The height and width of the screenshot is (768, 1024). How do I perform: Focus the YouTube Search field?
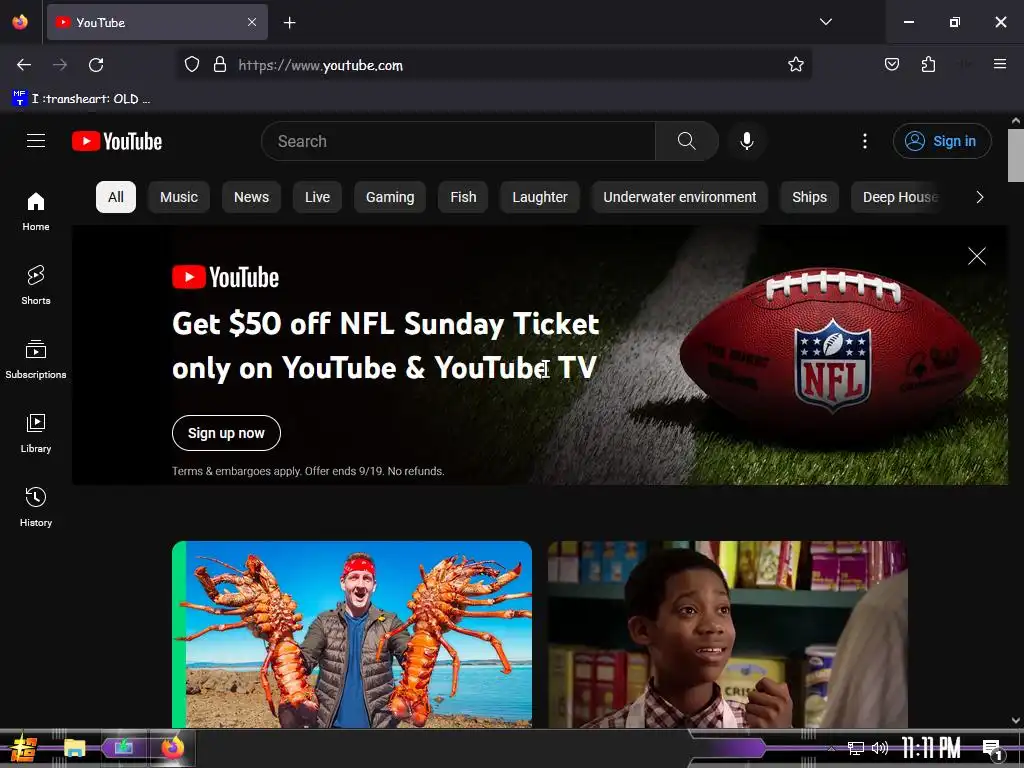[458, 141]
